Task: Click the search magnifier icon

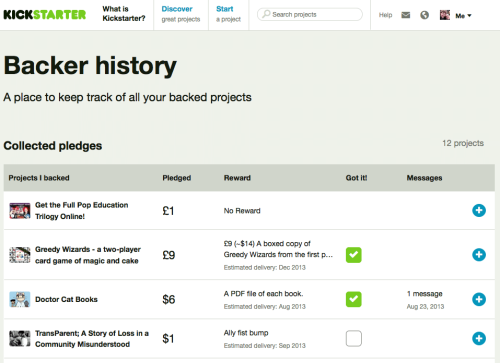Action: tap(266, 14)
